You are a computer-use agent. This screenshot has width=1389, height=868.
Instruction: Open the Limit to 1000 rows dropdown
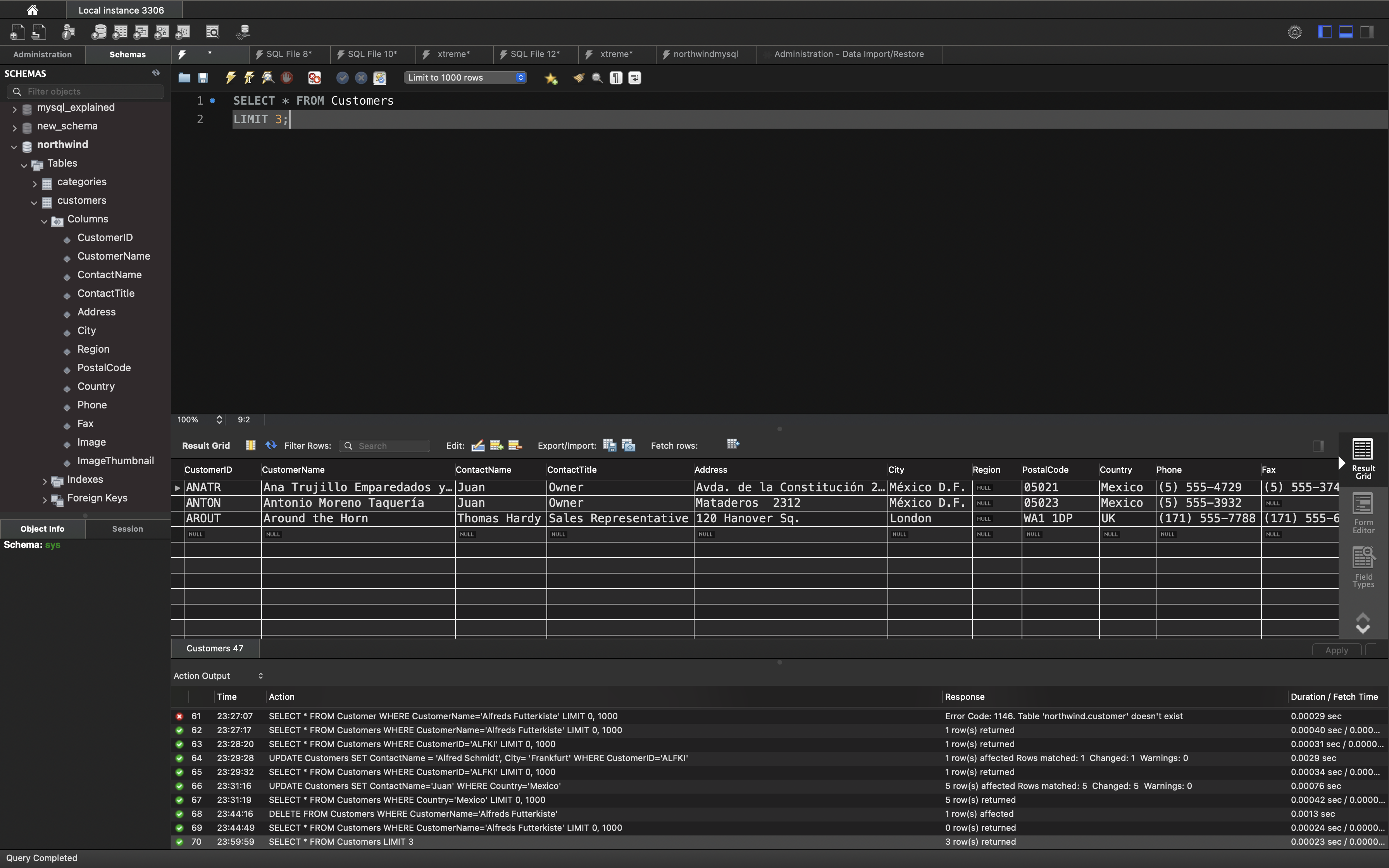(x=465, y=77)
